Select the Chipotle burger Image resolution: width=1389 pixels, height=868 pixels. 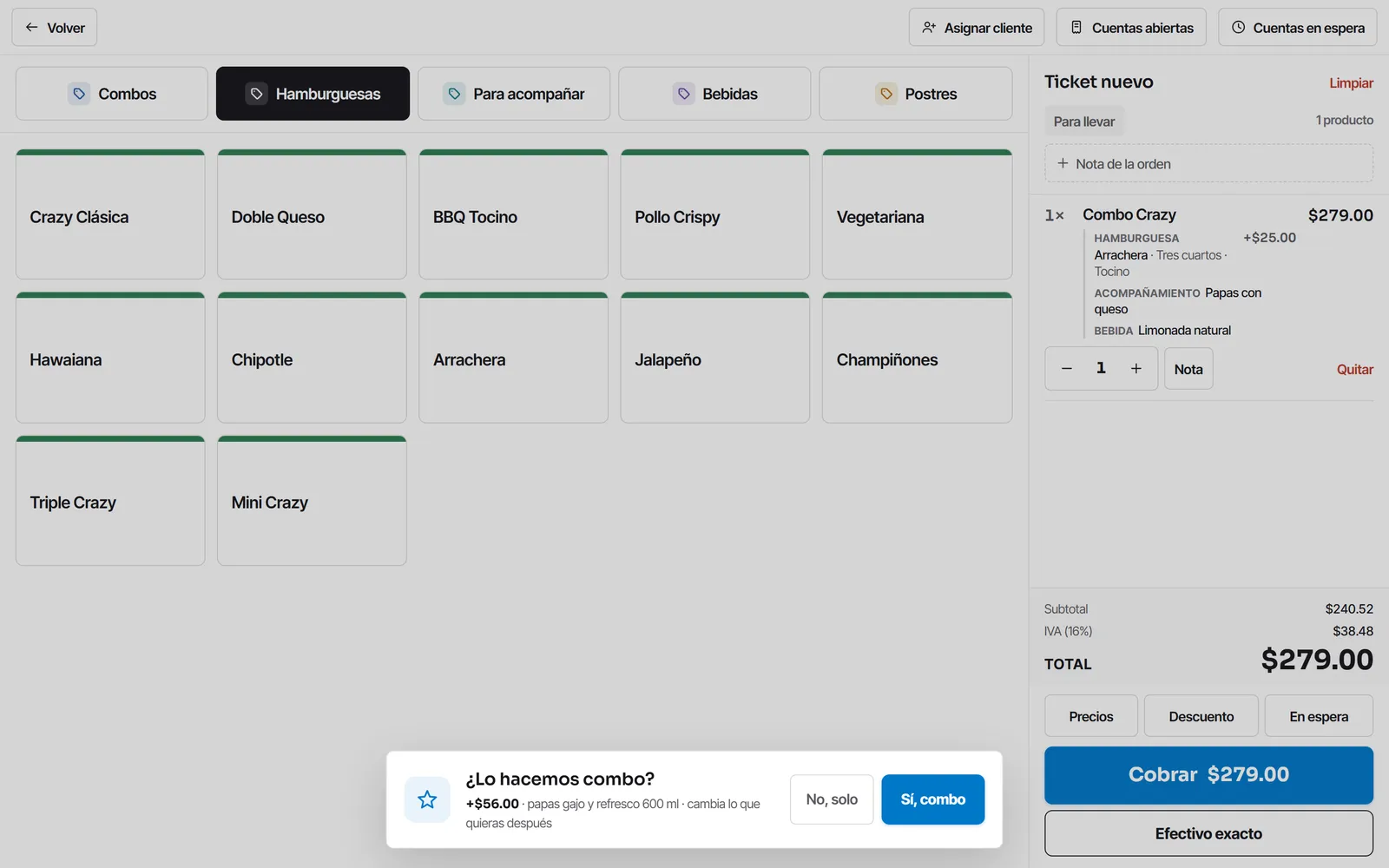(312, 358)
